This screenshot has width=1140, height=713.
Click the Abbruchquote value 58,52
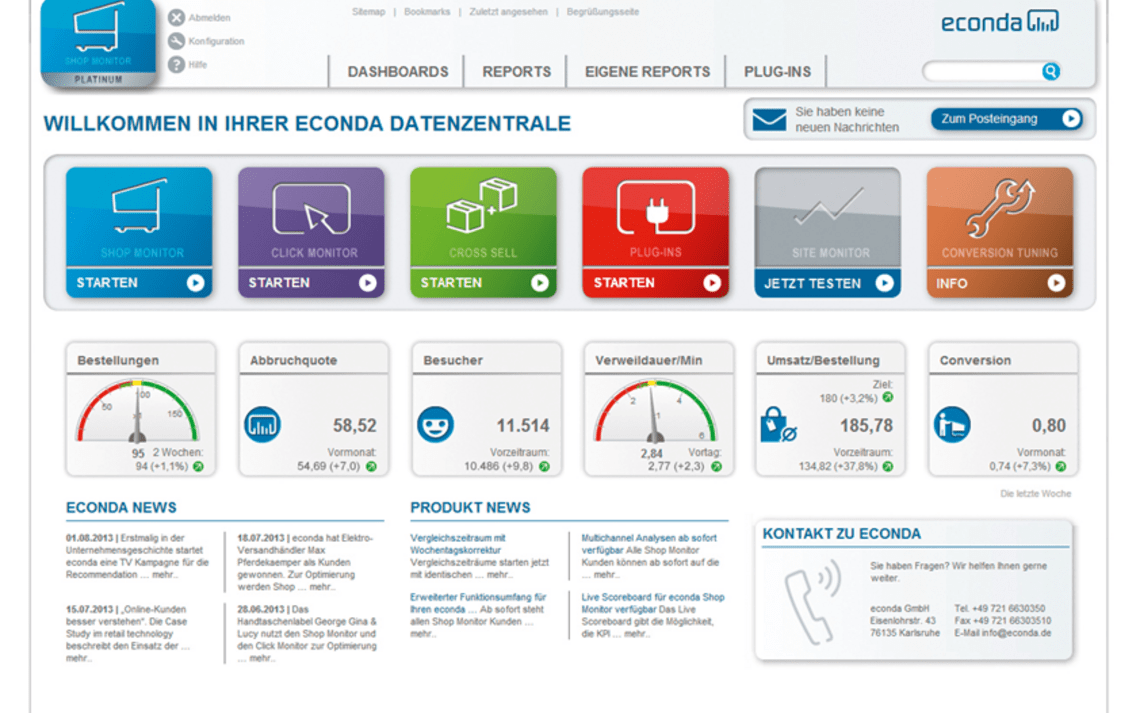click(355, 426)
